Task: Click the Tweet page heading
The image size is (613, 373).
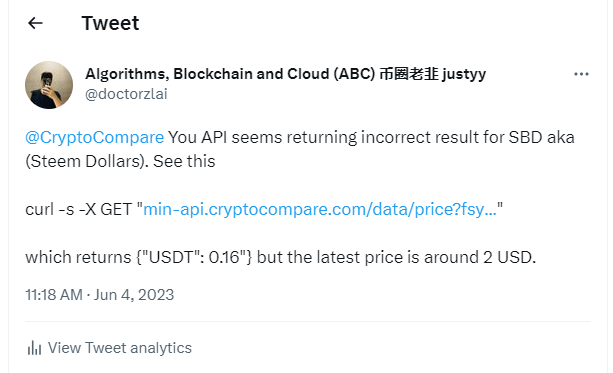Action: pyautogui.click(x=110, y=23)
